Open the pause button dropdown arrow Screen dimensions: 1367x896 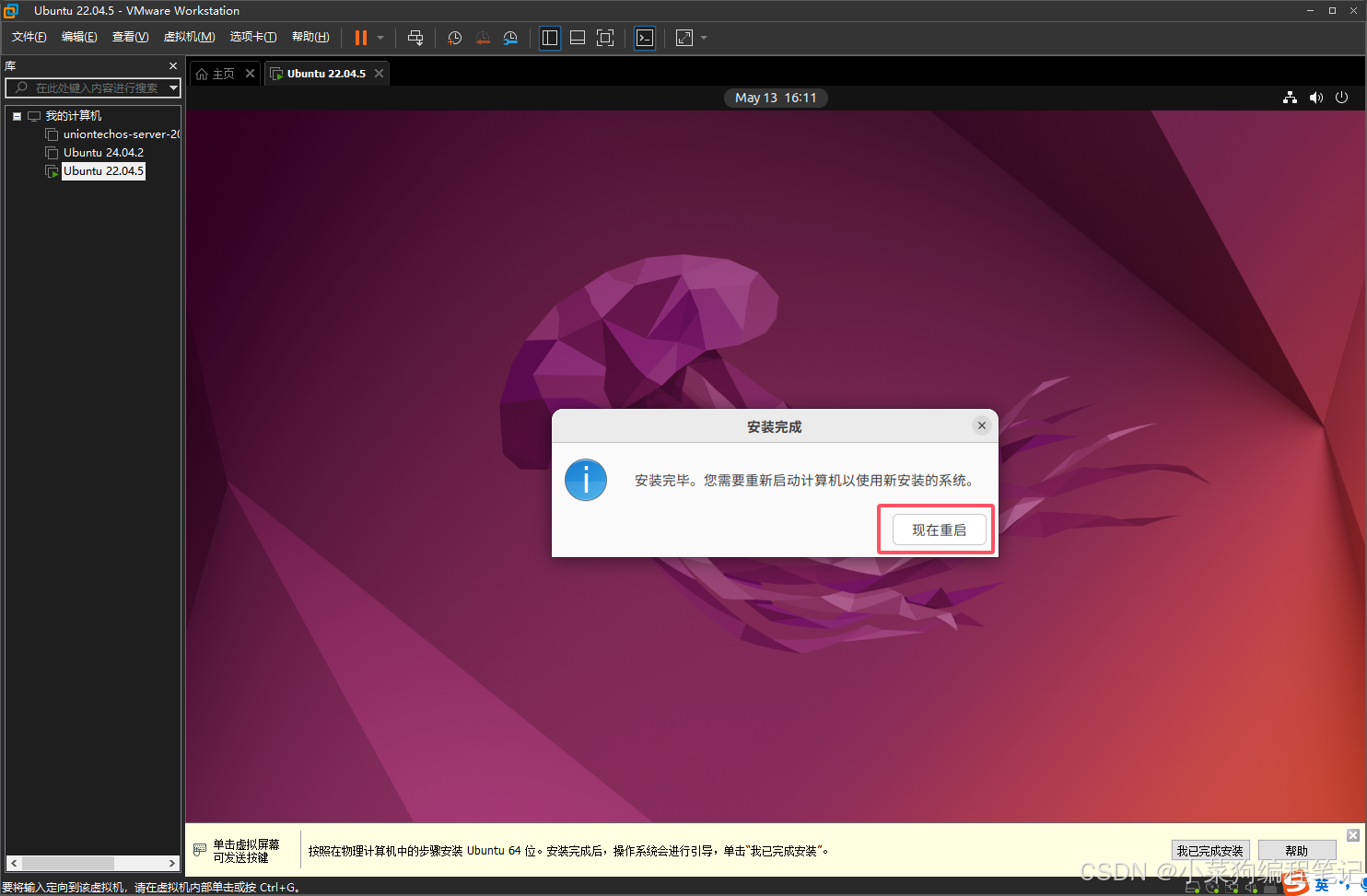point(380,38)
